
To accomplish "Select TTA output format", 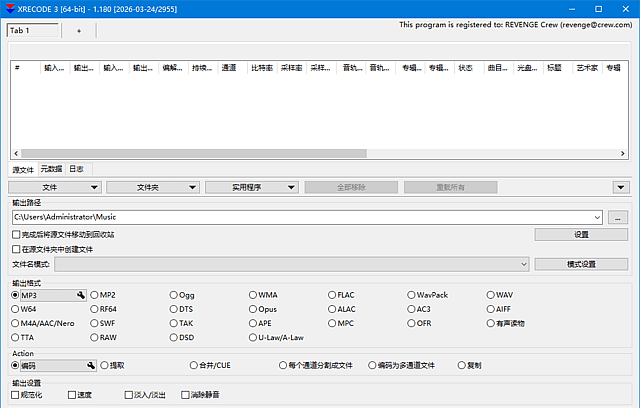I will tap(22, 337).
